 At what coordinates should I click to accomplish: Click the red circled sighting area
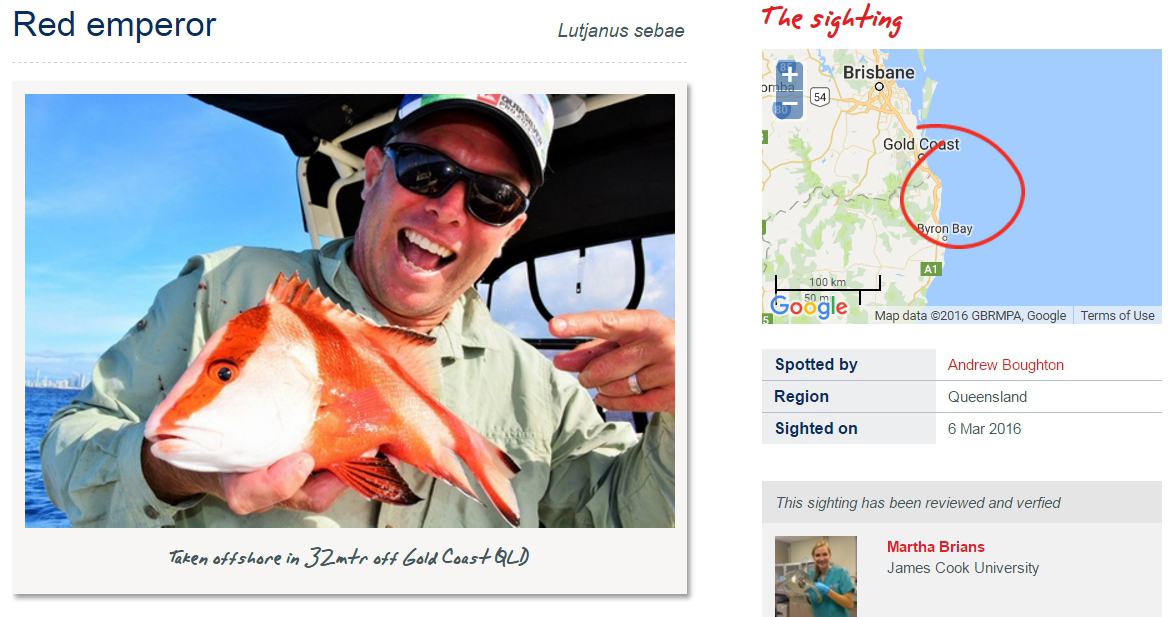pos(962,185)
